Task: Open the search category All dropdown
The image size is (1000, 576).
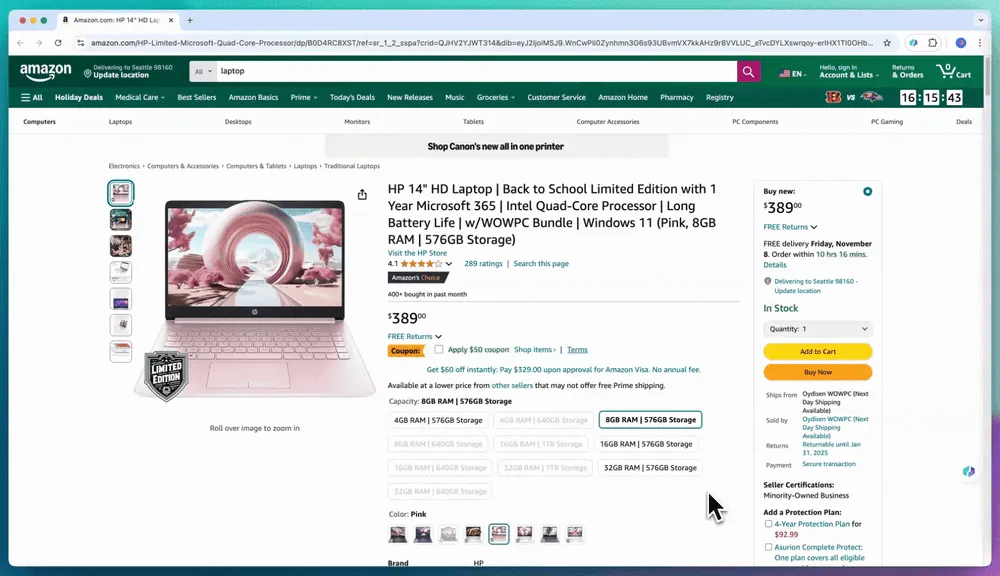Action: pos(203,71)
